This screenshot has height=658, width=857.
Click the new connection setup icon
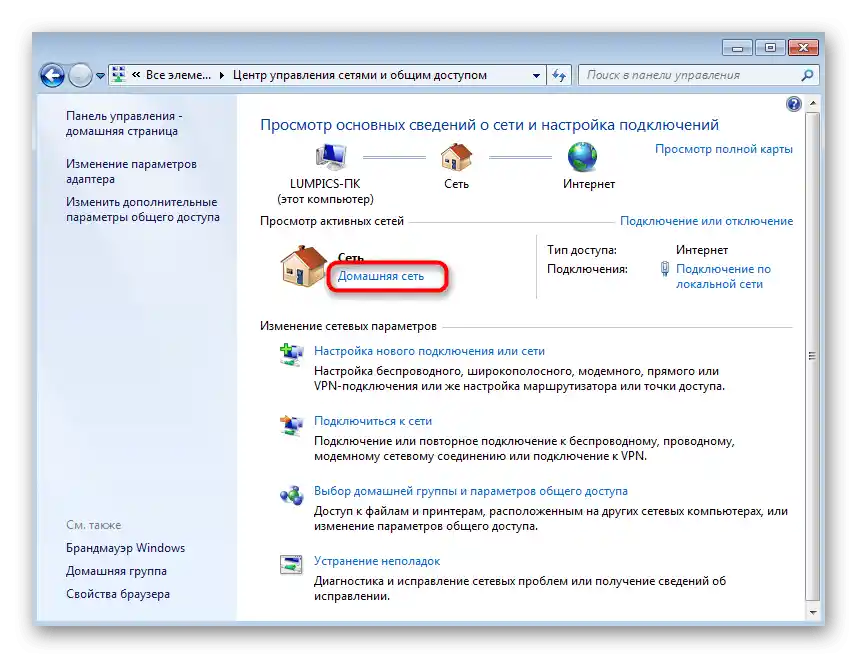click(291, 355)
